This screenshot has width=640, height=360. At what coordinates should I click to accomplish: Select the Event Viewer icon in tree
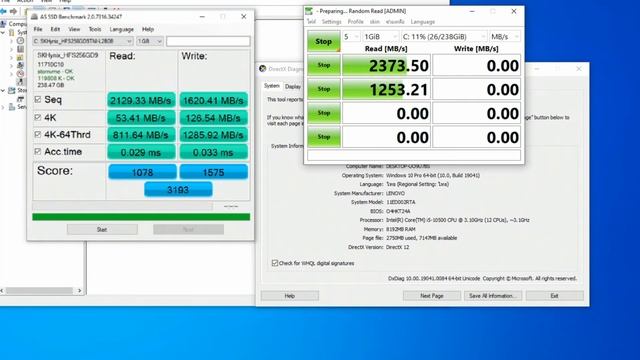20,49
